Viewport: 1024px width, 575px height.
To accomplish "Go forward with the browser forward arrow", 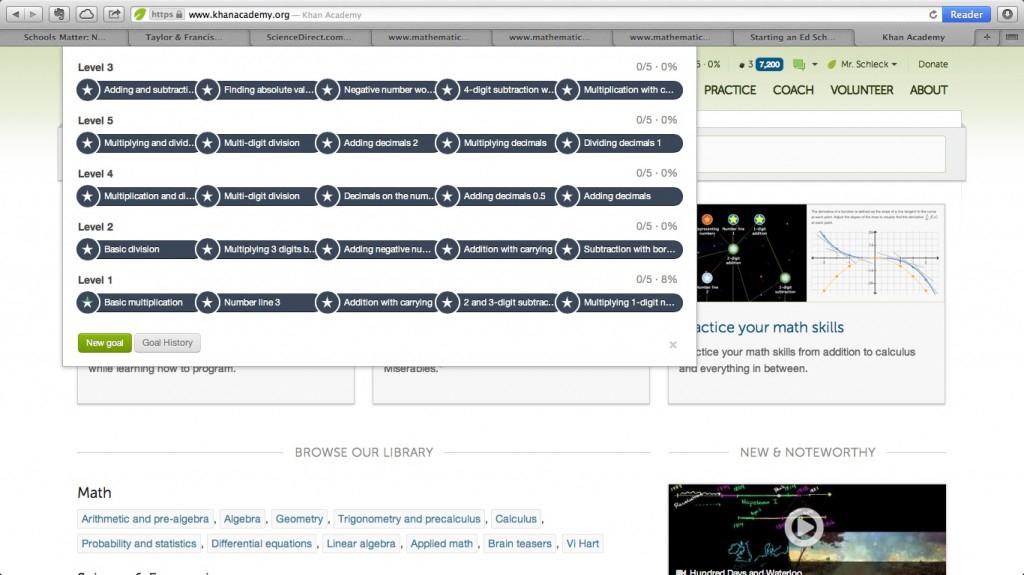I will pos(33,14).
